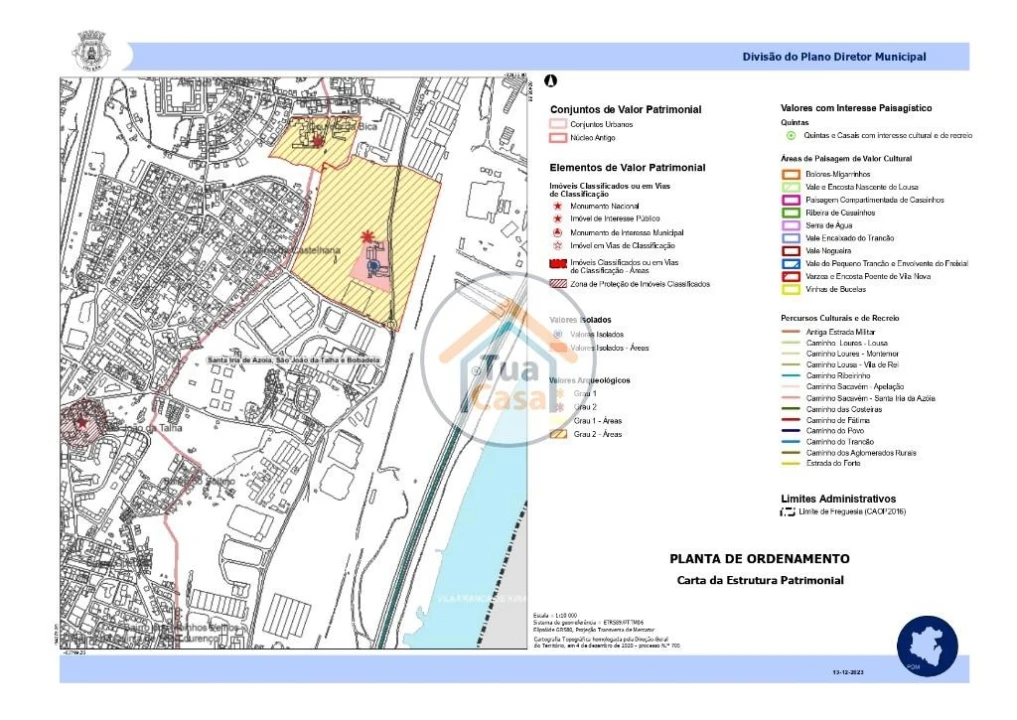1017x720 pixels.
Task: Click the round PDM map logo
Action: (x=927, y=642)
